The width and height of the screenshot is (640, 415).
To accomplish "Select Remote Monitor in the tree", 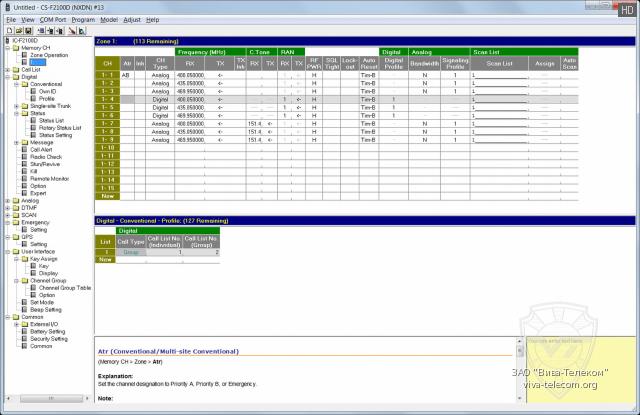I will pos(49,179).
